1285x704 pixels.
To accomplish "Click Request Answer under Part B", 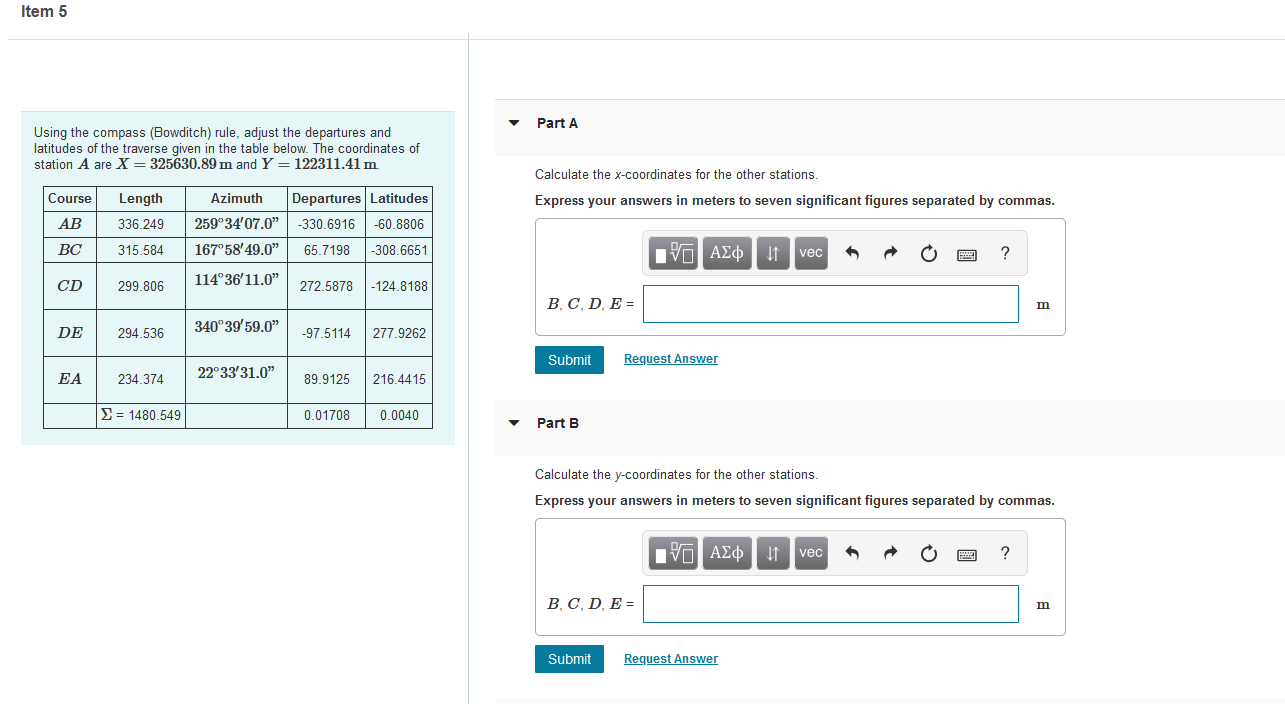I will (670, 658).
